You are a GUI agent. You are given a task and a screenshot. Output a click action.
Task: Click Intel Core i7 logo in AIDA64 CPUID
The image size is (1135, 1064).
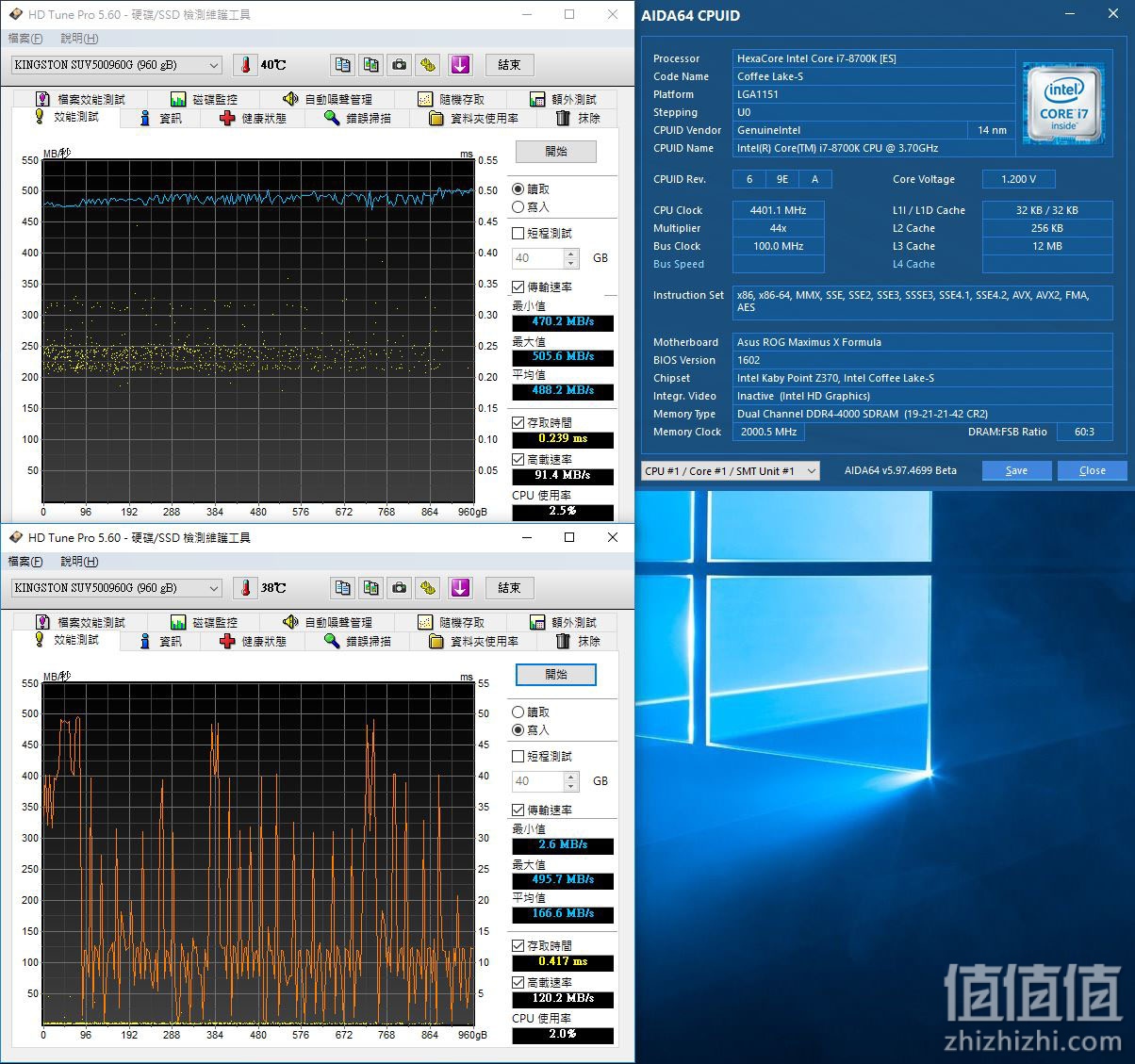tap(1064, 104)
